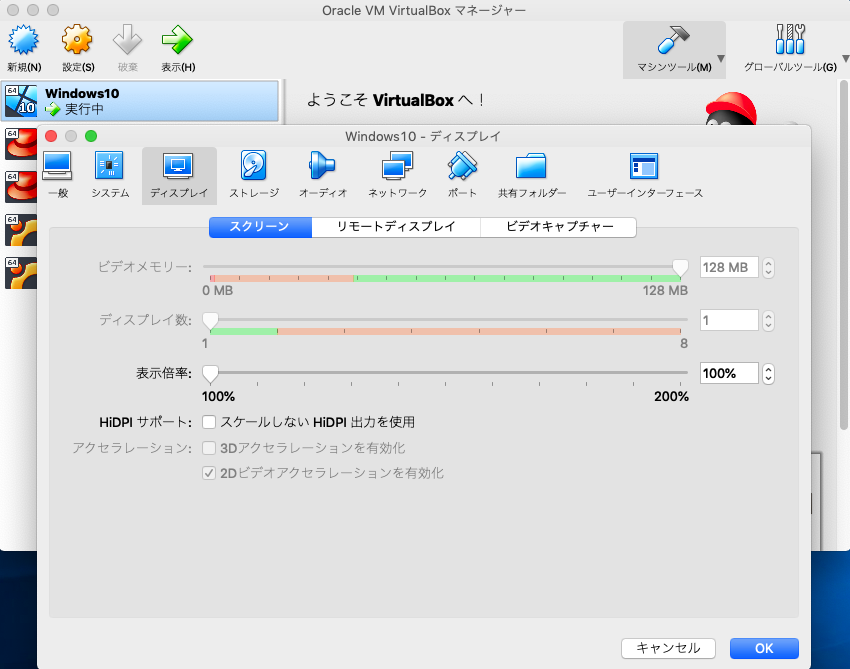Image resolution: width=850 pixels, height=669 pixels.
Task: Toggle 2Dビデオアクセラレーションを有効化 checkbox
Action: tap(209, 473)
